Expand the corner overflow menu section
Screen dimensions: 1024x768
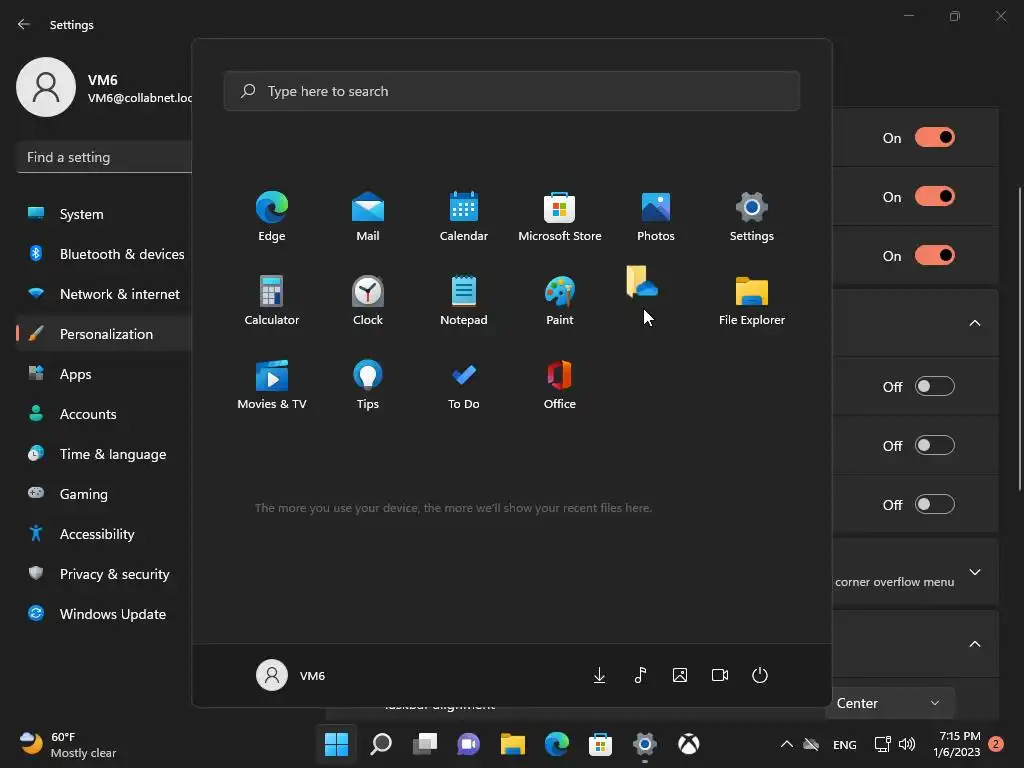(975, 572)
